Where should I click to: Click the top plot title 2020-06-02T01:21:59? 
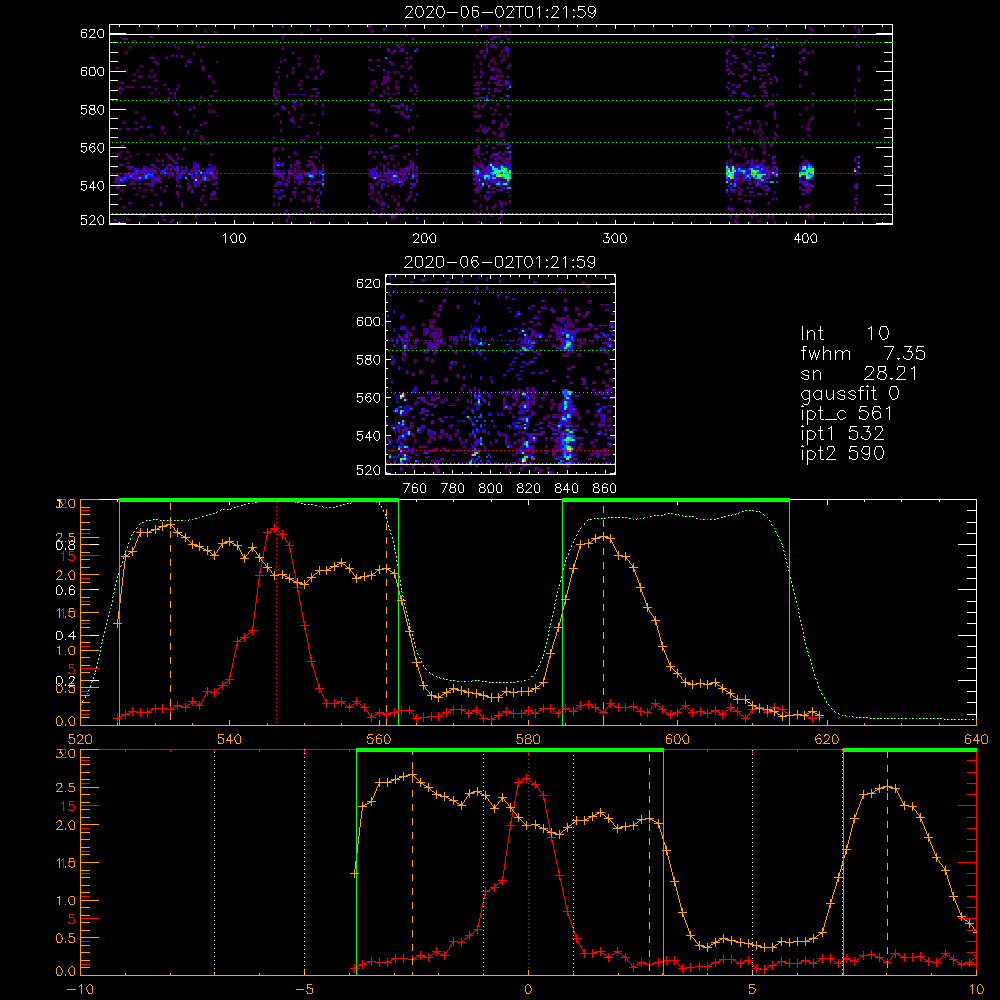coord(500,12)
